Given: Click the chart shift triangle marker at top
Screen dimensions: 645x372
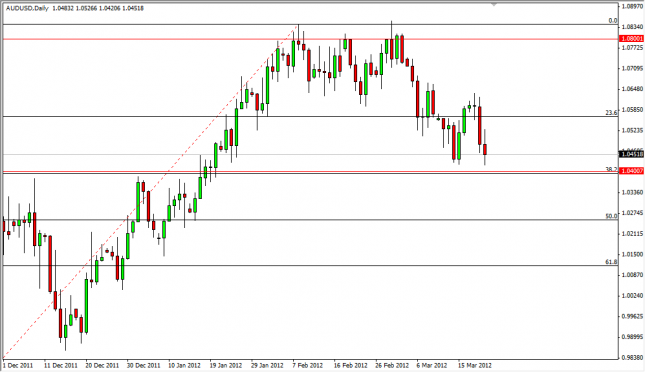Looking at the screenshot, I should 494,5.
